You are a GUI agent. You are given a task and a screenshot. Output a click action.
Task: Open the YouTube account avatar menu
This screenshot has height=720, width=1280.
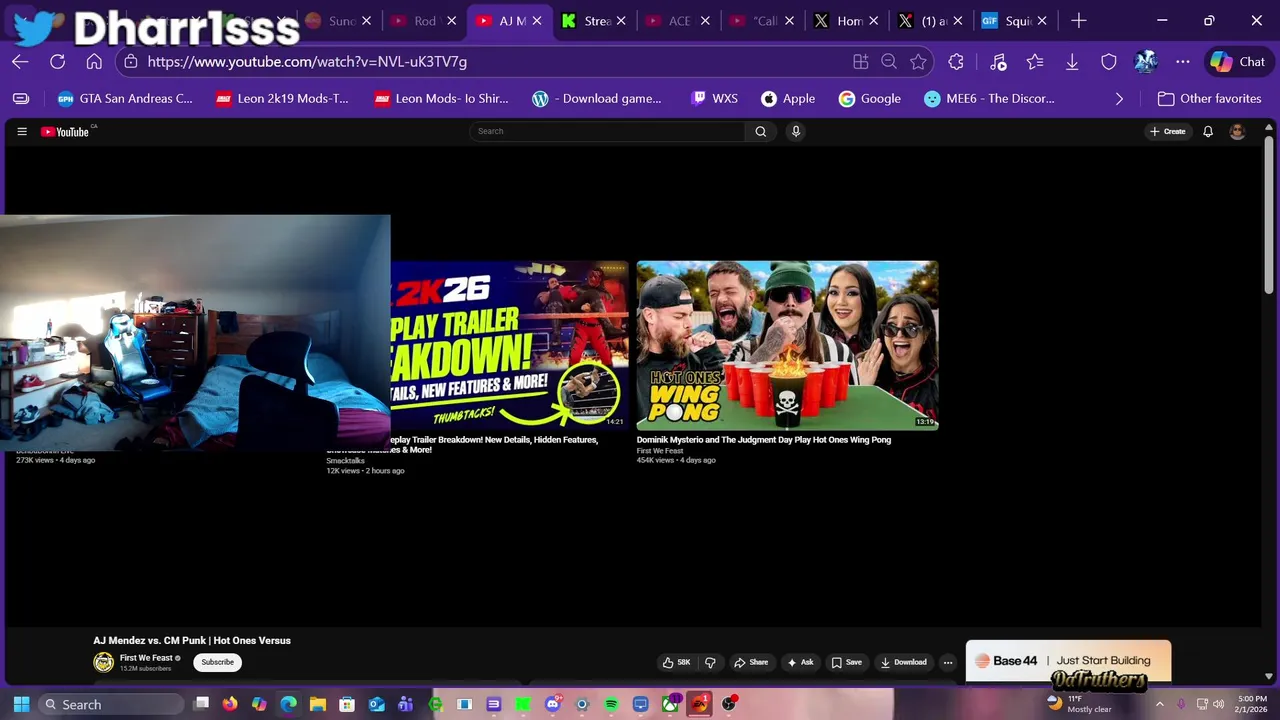pyautogui.click(x=1237, y=131)
